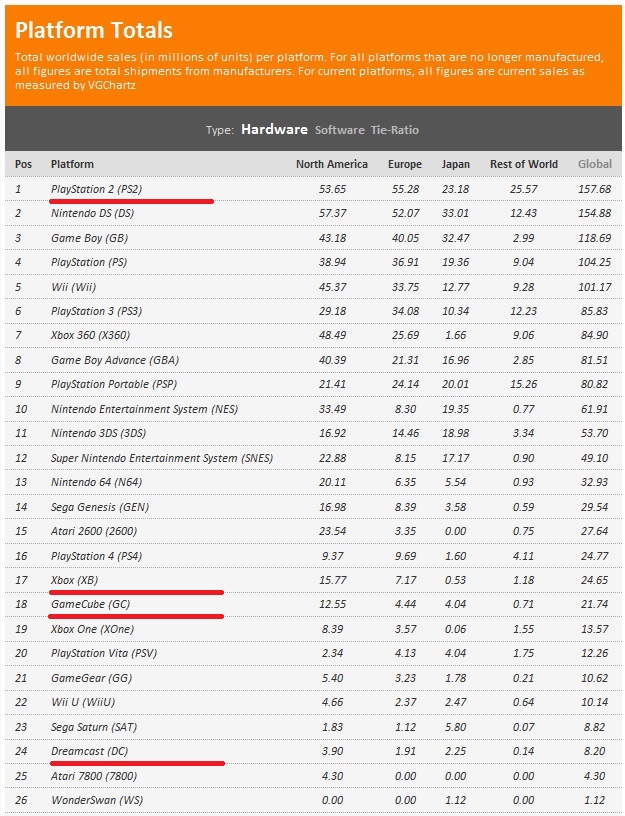Click the Hardware type tab
This screenshot has height=816, width=625.
click(274, 130)
